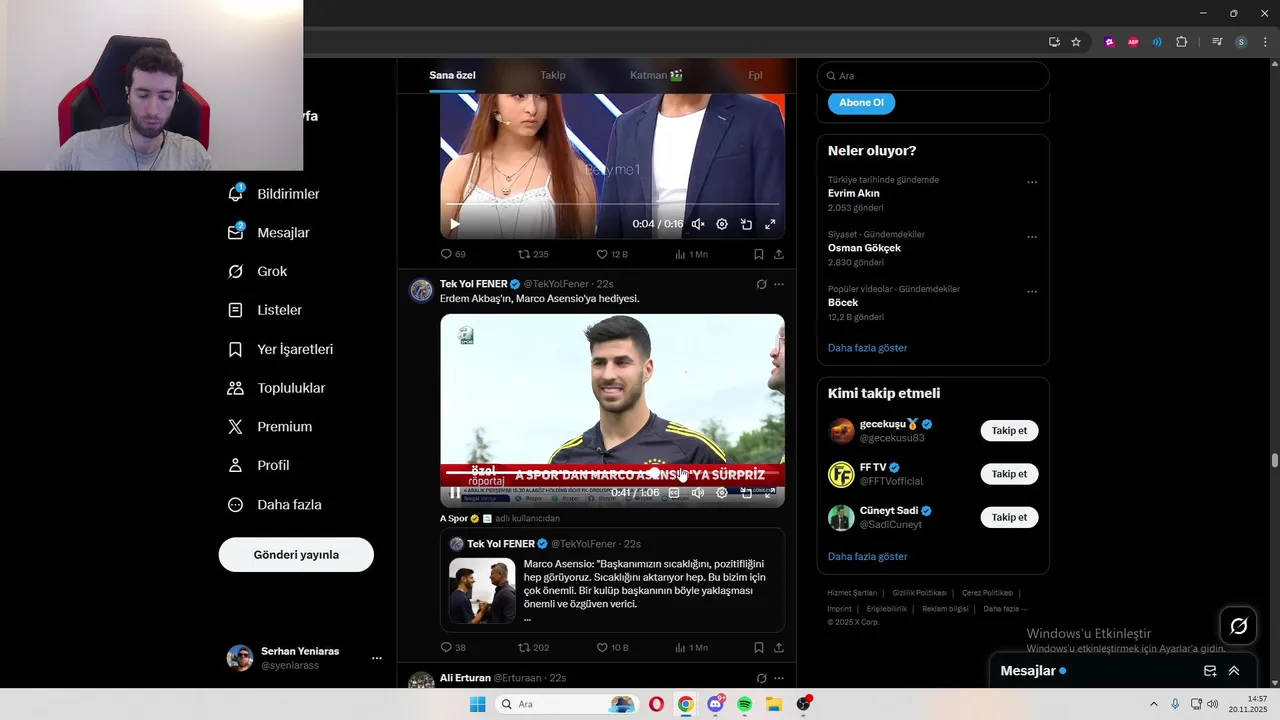1280x720 pixels.
Task: Open browser extensions puzzle menu
Action: point(1181,42)
